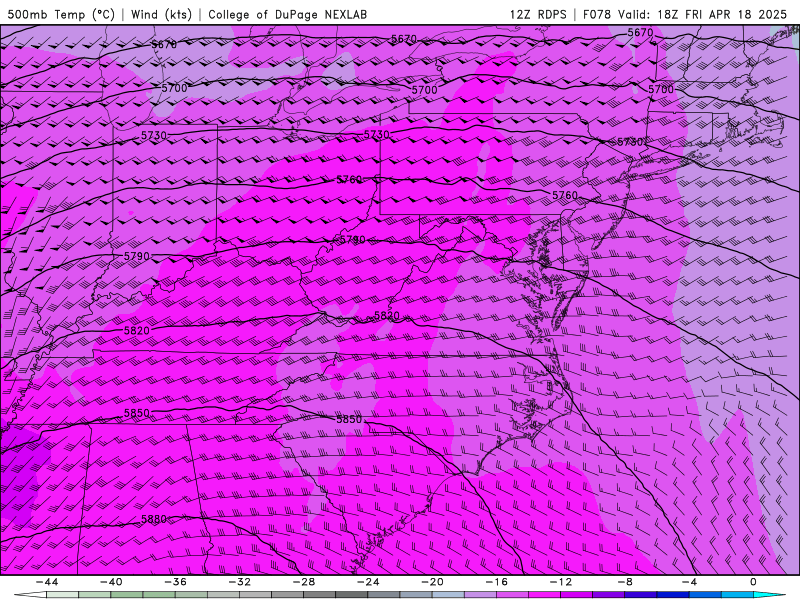The height and width of the screenshot is (600, 800).
Task: Pick the palest green swatch beside -44 tick
Action: pyautogui.click(x=62, y=595)
